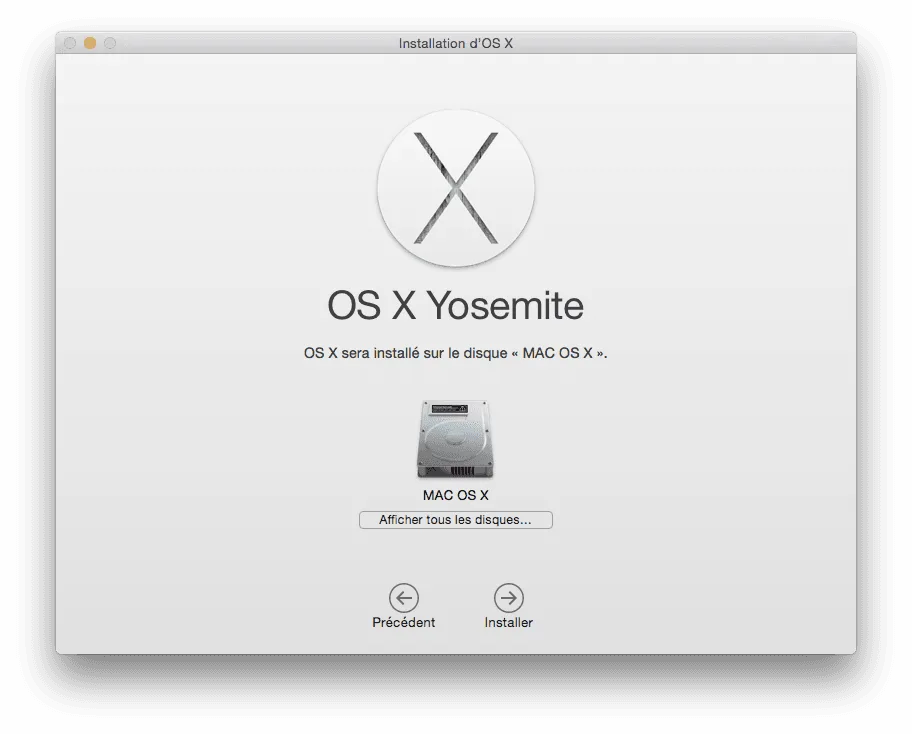Select the left-pointing arrow below the disk
This screenshot has width=912, height=734.
[403, 598]
